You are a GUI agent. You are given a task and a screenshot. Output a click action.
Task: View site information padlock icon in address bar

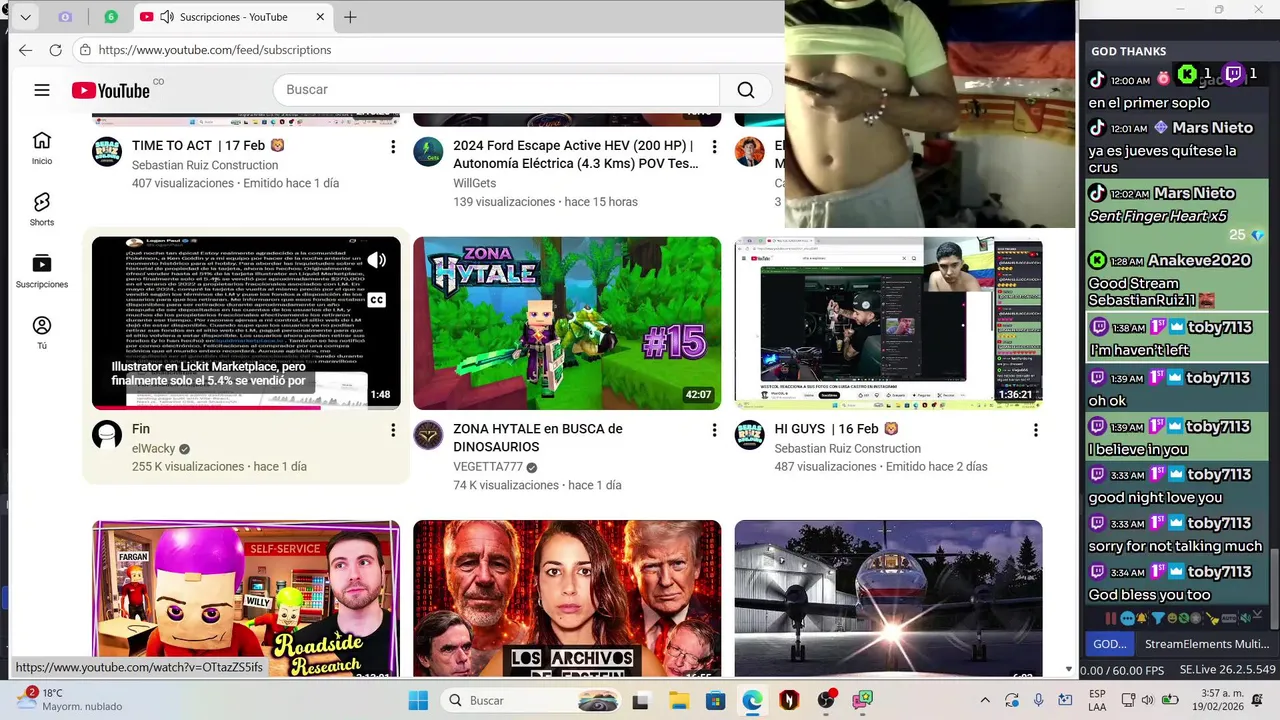pos(86,50)
